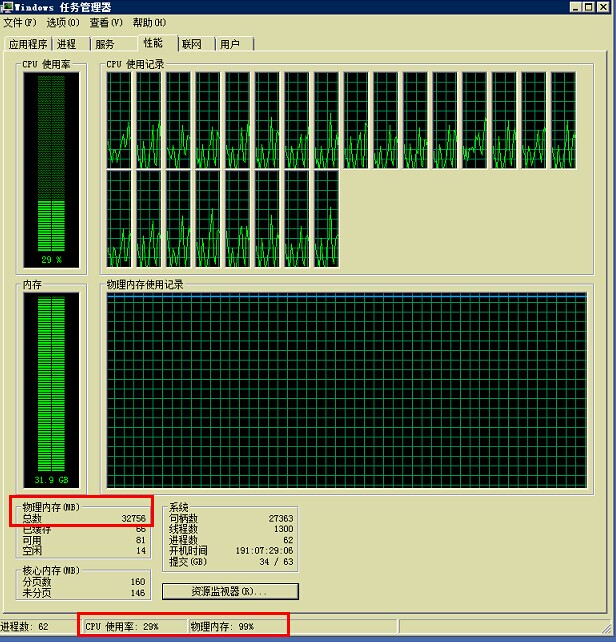Click the Task Manager title bar icon
Viewport: 616px width, 642px height.
[7, 7]
